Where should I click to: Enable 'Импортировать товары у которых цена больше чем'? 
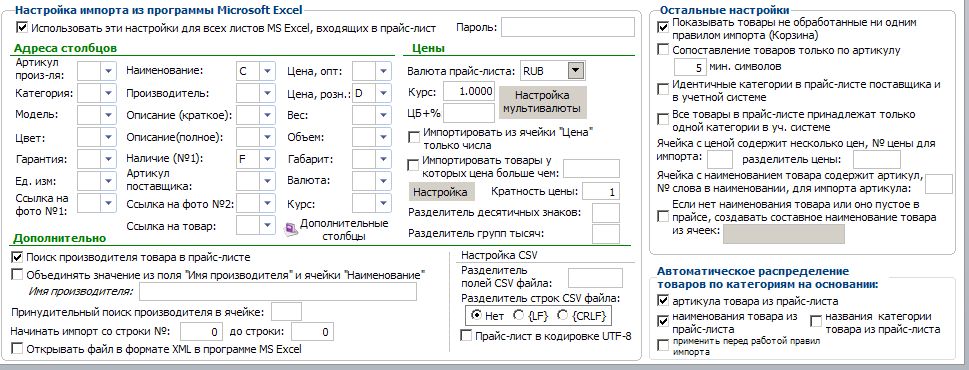pyautogui.click(x=413, y=165)
